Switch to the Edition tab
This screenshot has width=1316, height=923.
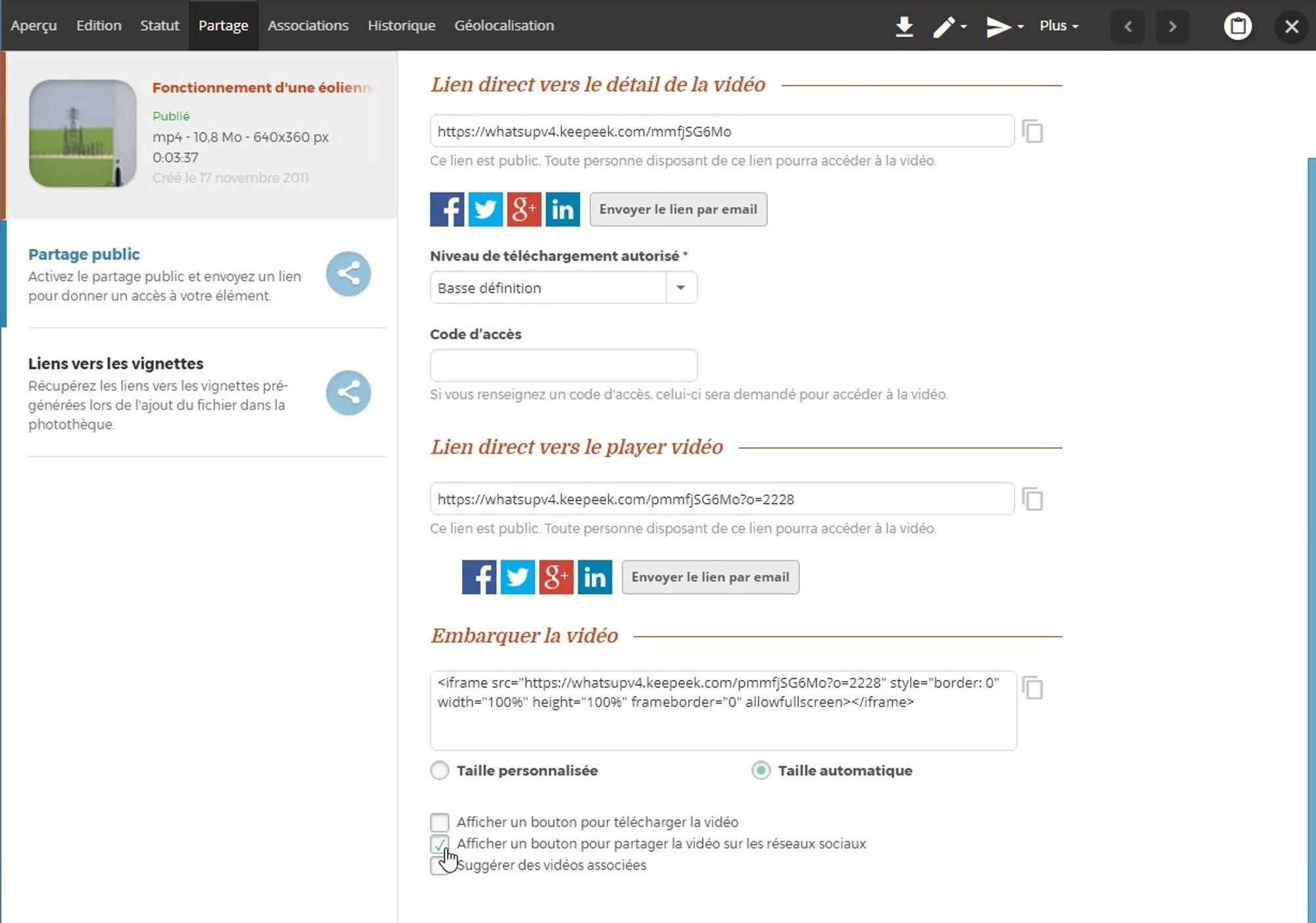99,26
